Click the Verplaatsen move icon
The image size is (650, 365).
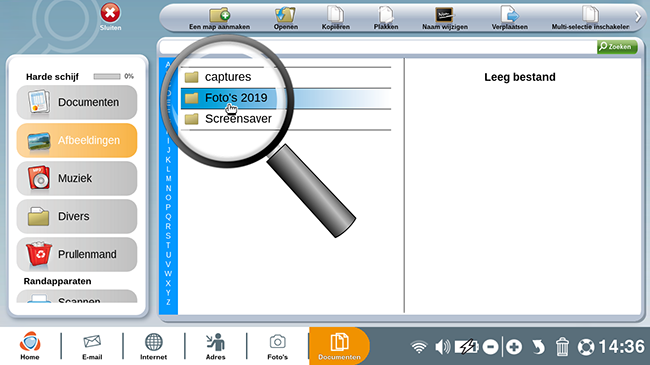(509, 15)
